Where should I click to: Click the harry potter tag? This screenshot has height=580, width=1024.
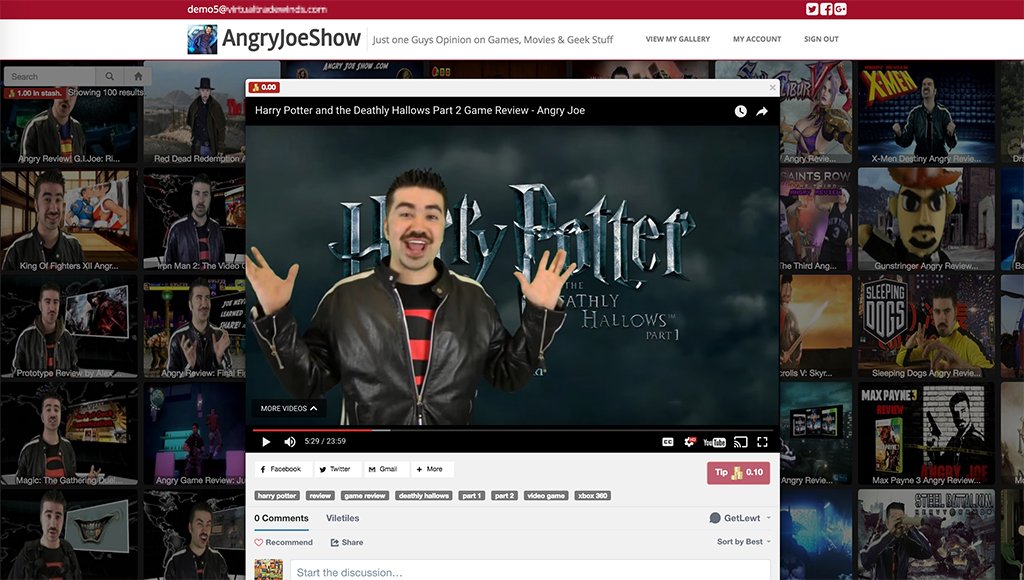coord(277,496)
